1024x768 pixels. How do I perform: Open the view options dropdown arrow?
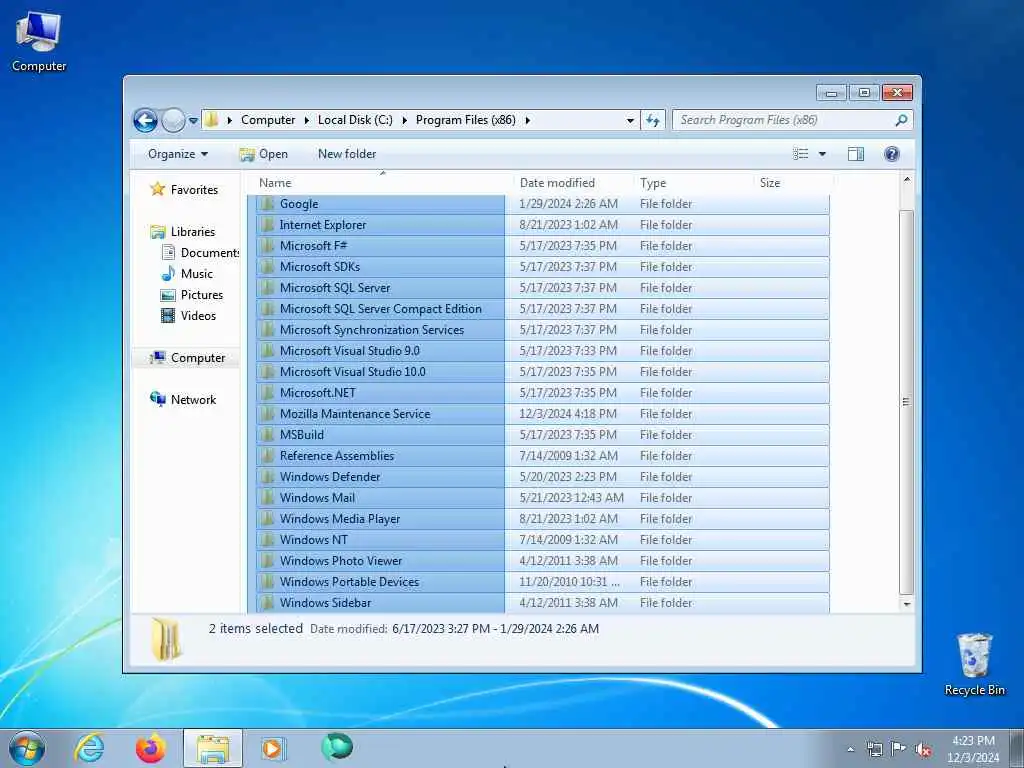822,154
